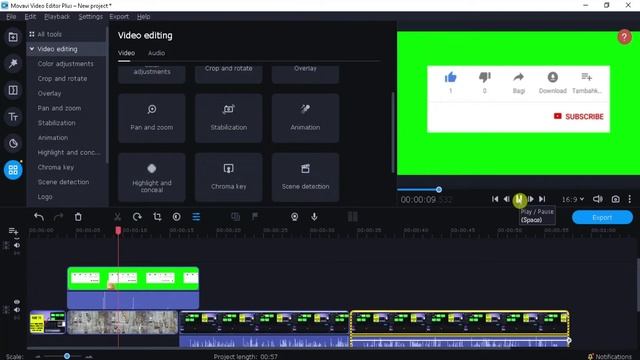The width and height of the screenshot is (640, 360).
Task: Select the green screen overlay clip
Action: coord(133,279)
